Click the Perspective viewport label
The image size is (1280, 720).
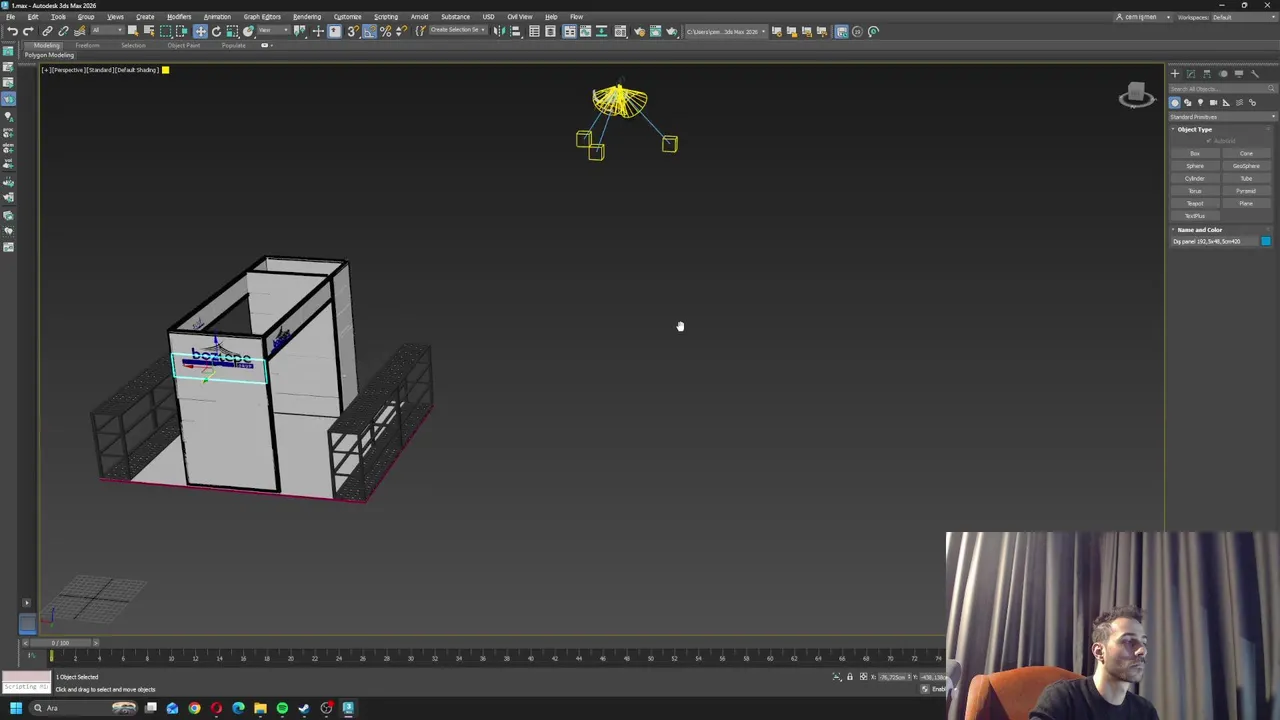tap(68, 70)
